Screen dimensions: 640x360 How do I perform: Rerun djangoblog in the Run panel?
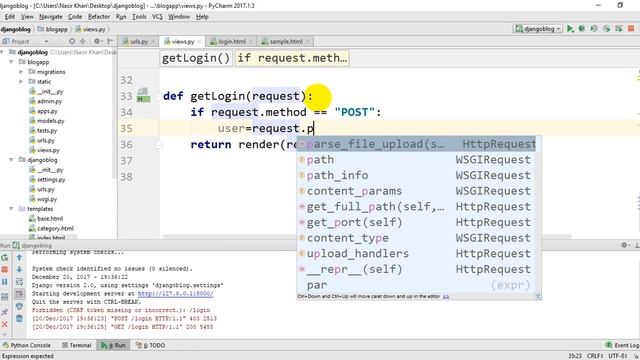click(4, 258)
